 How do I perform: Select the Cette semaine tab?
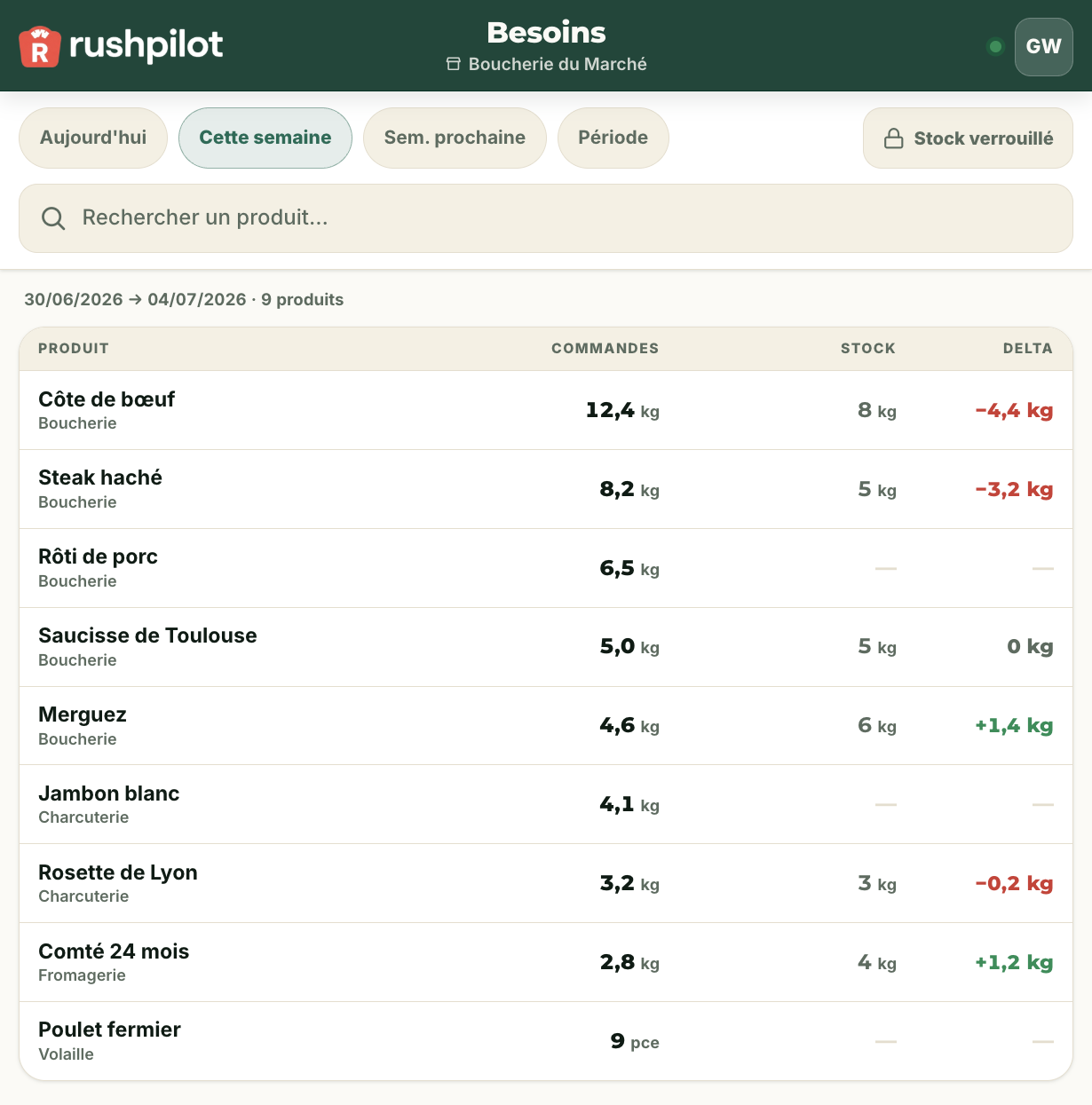click(265, 138)
